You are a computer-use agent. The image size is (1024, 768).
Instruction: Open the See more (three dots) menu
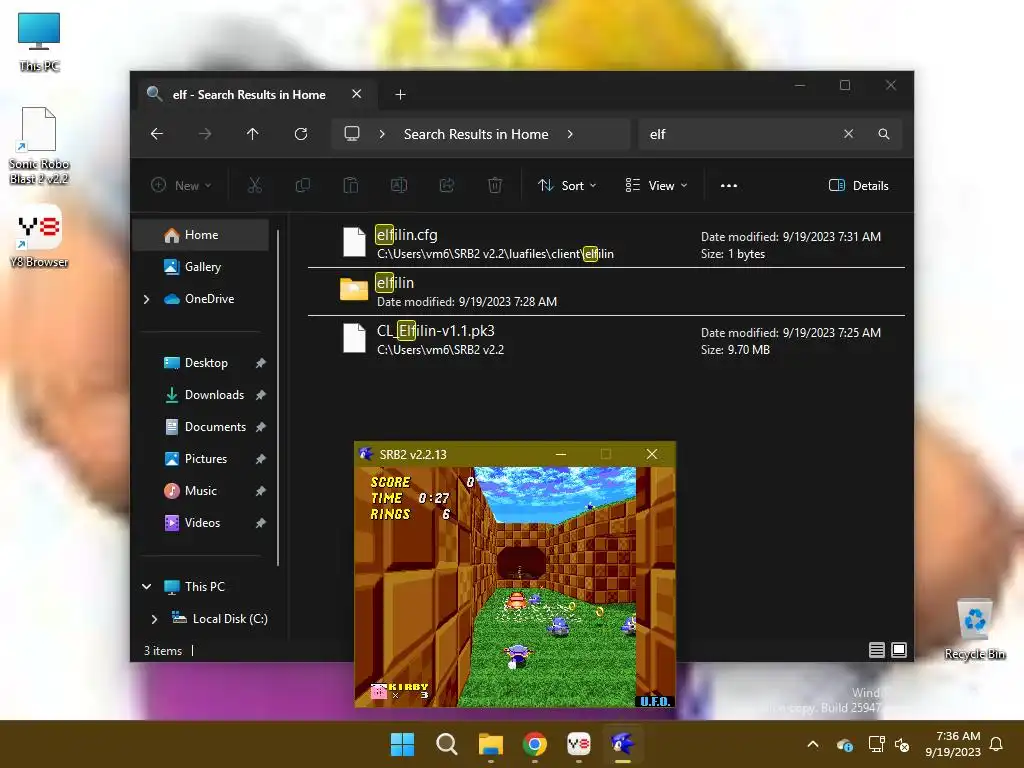click(x=729, y=185)
